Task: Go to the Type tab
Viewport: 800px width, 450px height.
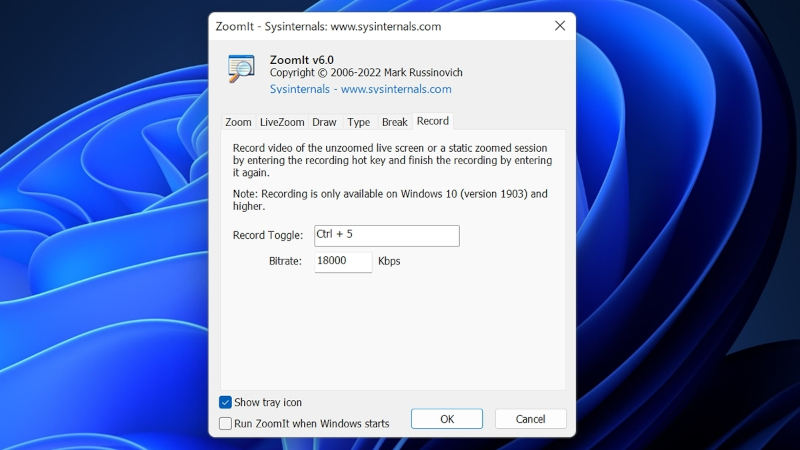Action: [x=359, y=122]
